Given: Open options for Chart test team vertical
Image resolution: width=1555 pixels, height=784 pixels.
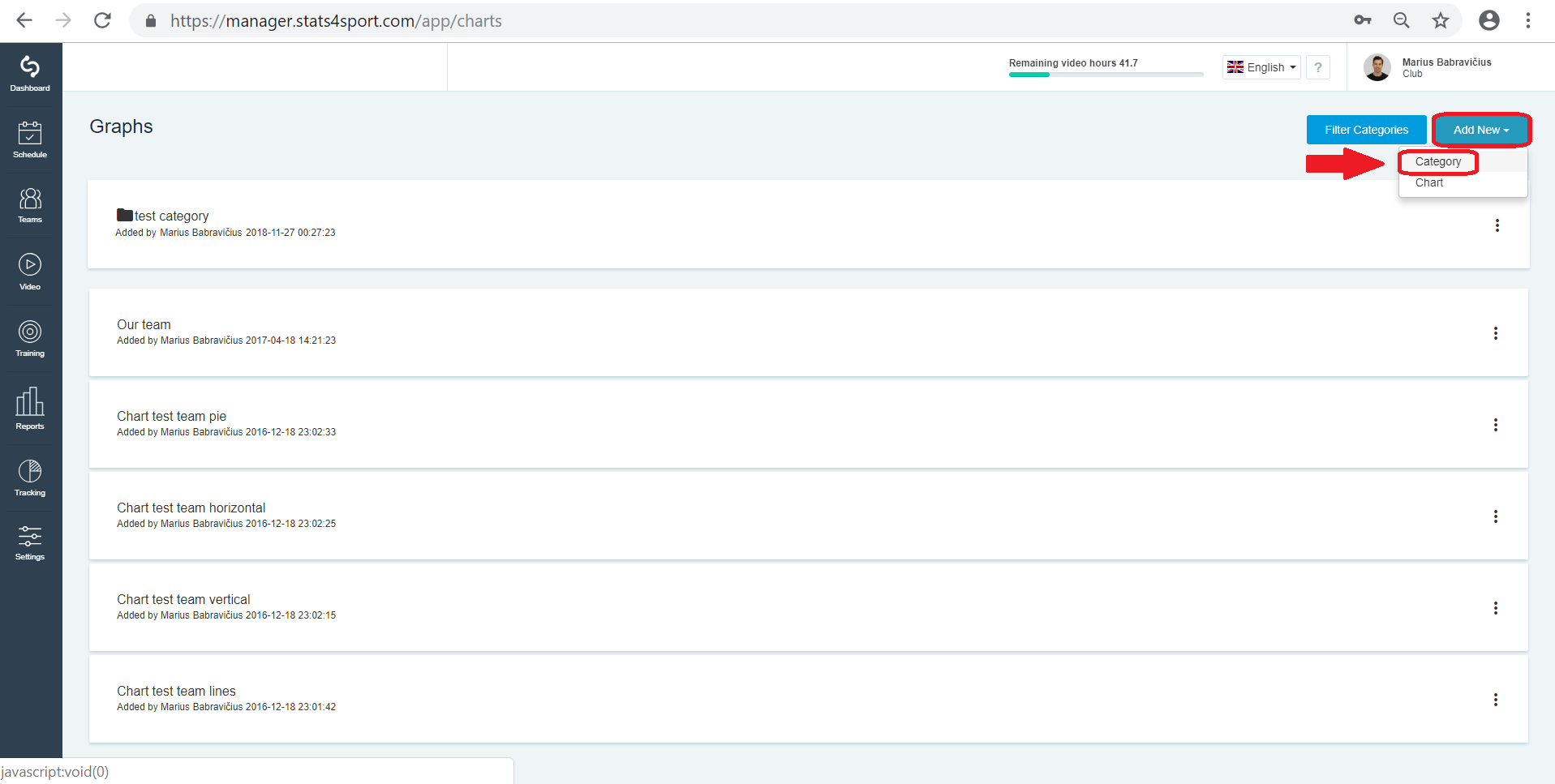Looking at the screenshot, I should pyautogui.click(x=1495, y=608).
